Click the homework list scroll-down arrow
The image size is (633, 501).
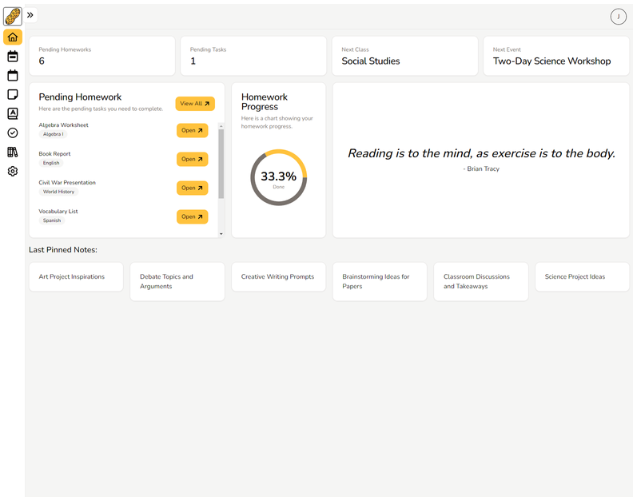(221, 234)
